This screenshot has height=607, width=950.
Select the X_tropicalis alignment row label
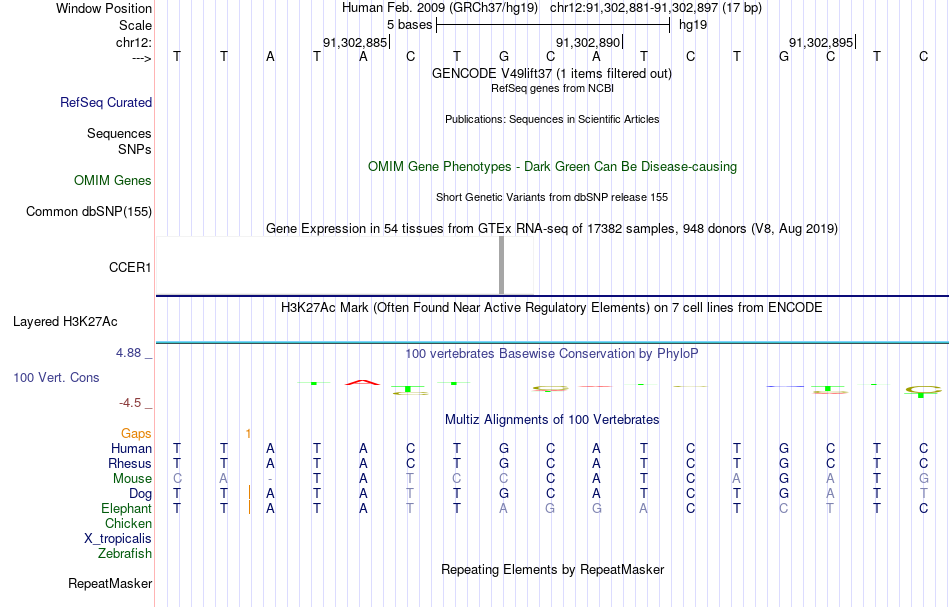[x=118, y=539]
